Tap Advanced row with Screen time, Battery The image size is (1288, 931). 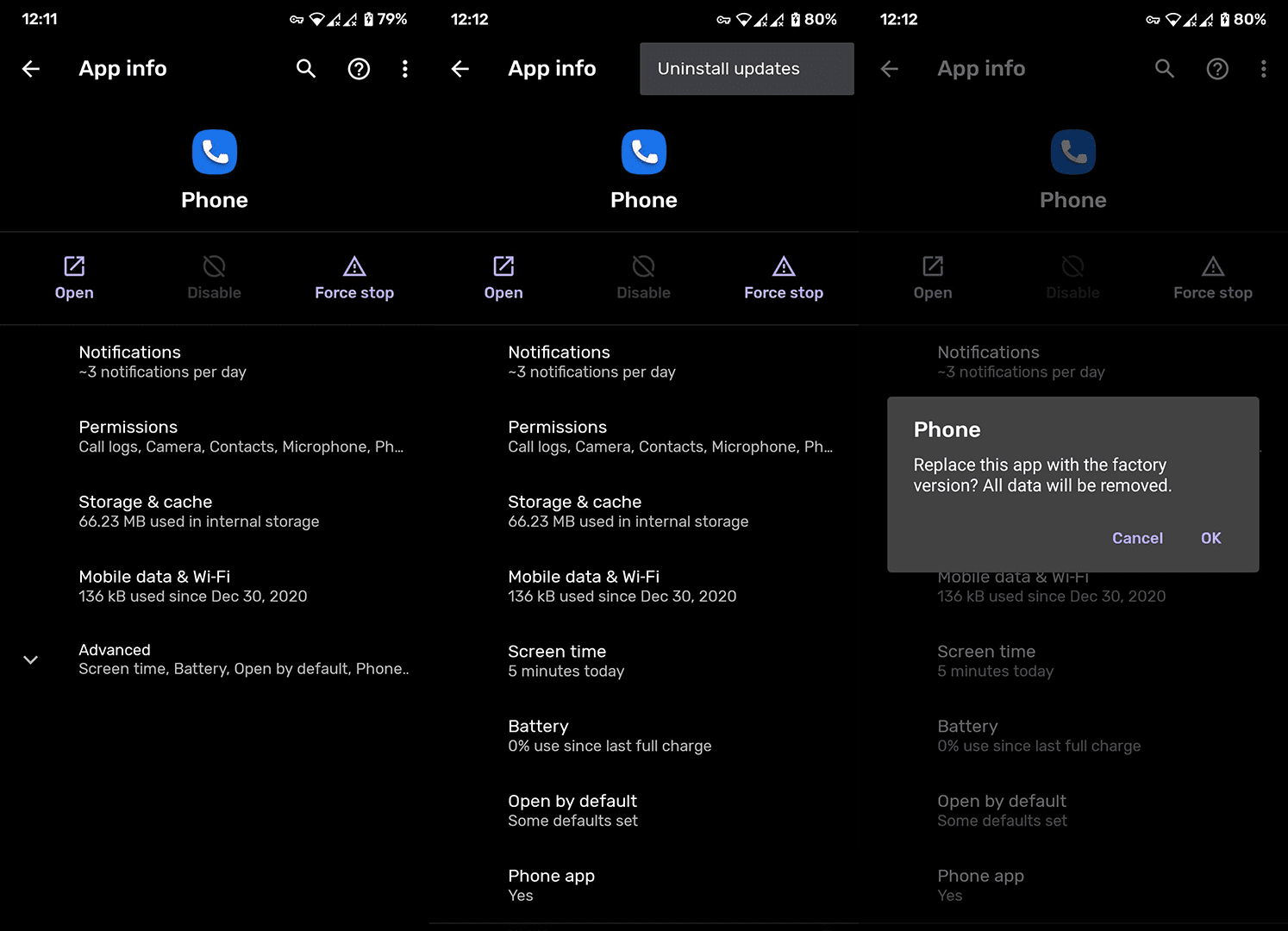(215, 659)
